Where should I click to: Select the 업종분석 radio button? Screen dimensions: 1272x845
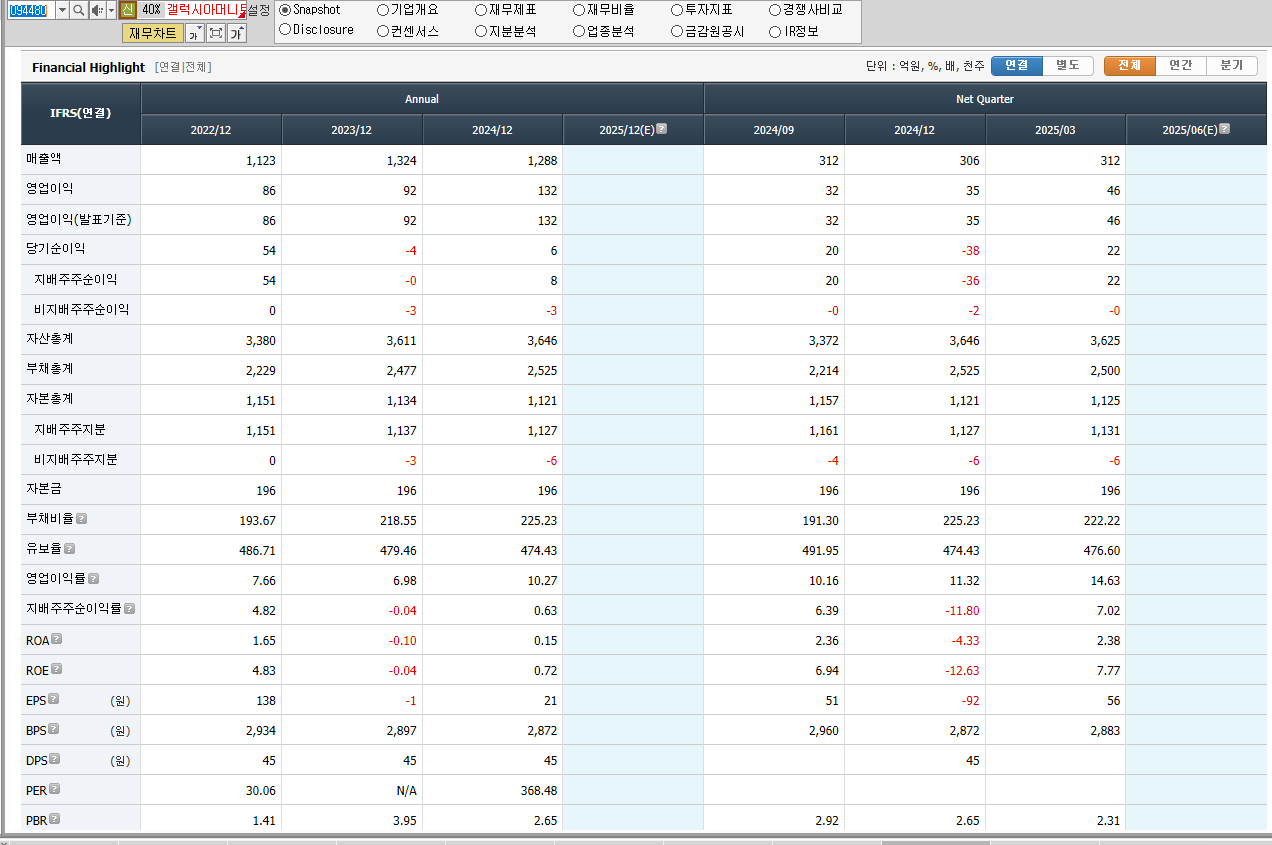point(579,31)
